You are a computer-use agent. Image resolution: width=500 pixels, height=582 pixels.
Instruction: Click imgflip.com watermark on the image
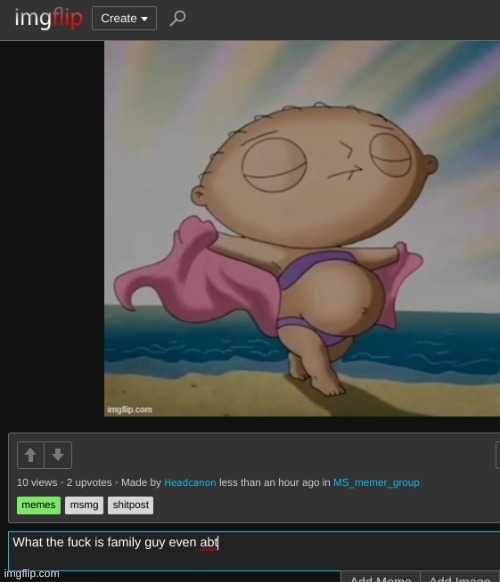[130, 409]
